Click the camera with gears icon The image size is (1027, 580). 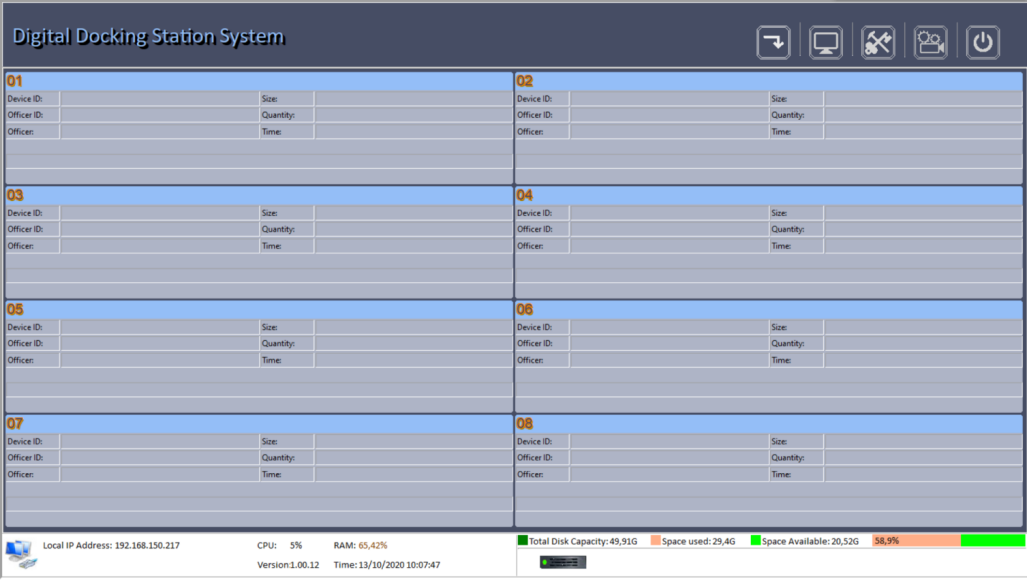pyautogui.click(x=930, y=42)
